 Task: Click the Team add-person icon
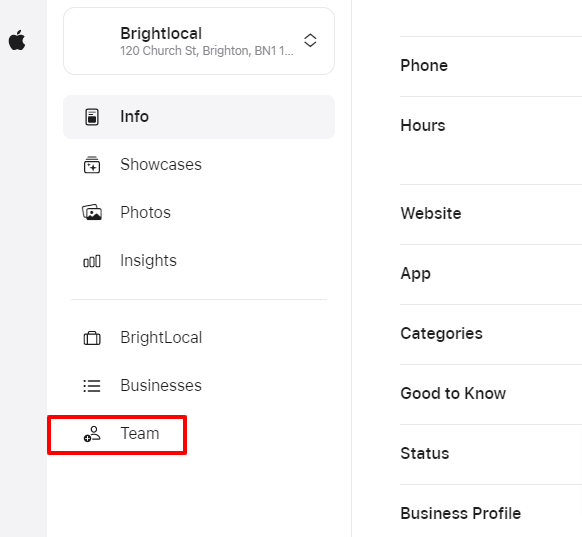(x=92, y=433)
